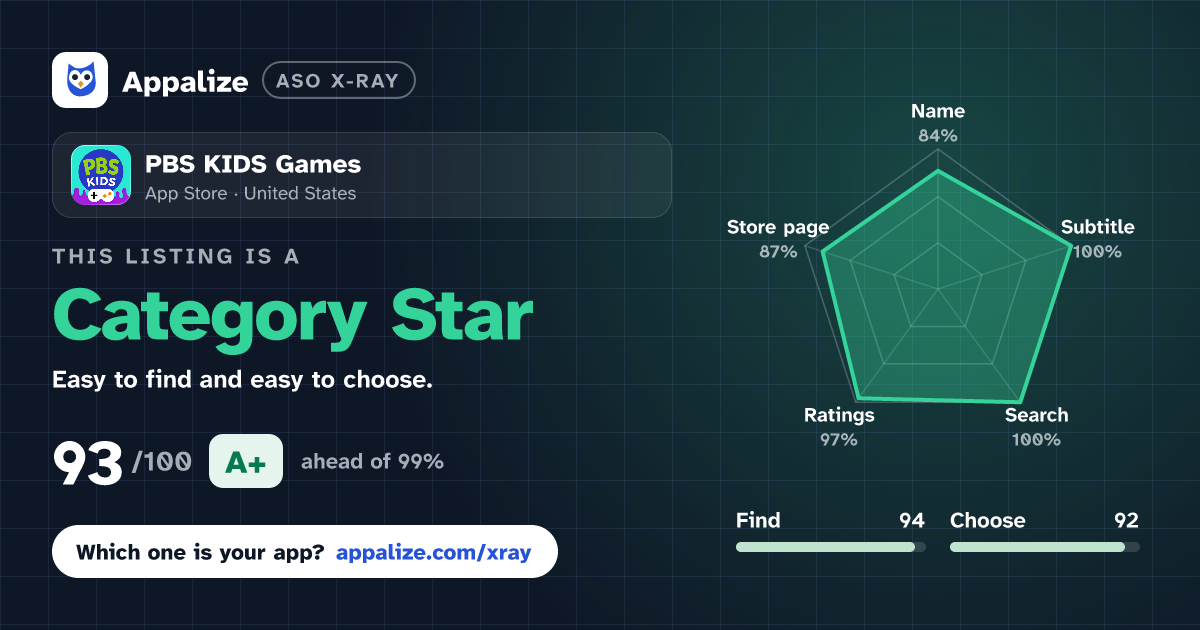Click the PBS KIDS Games title text
The width and height of the screenshot is (1200, 630).
click(x=253, y=164)
